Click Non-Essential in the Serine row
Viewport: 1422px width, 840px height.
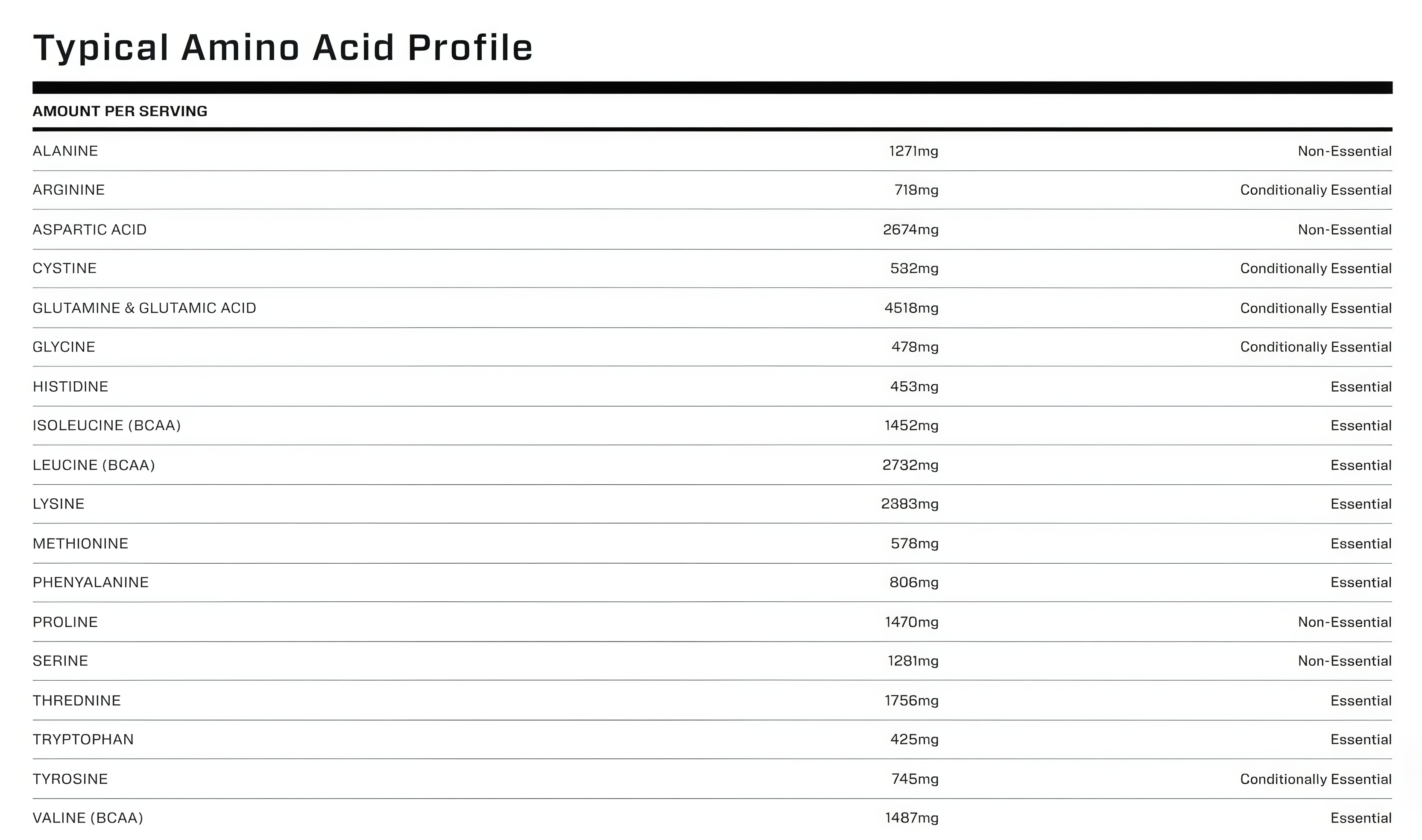1344,661
